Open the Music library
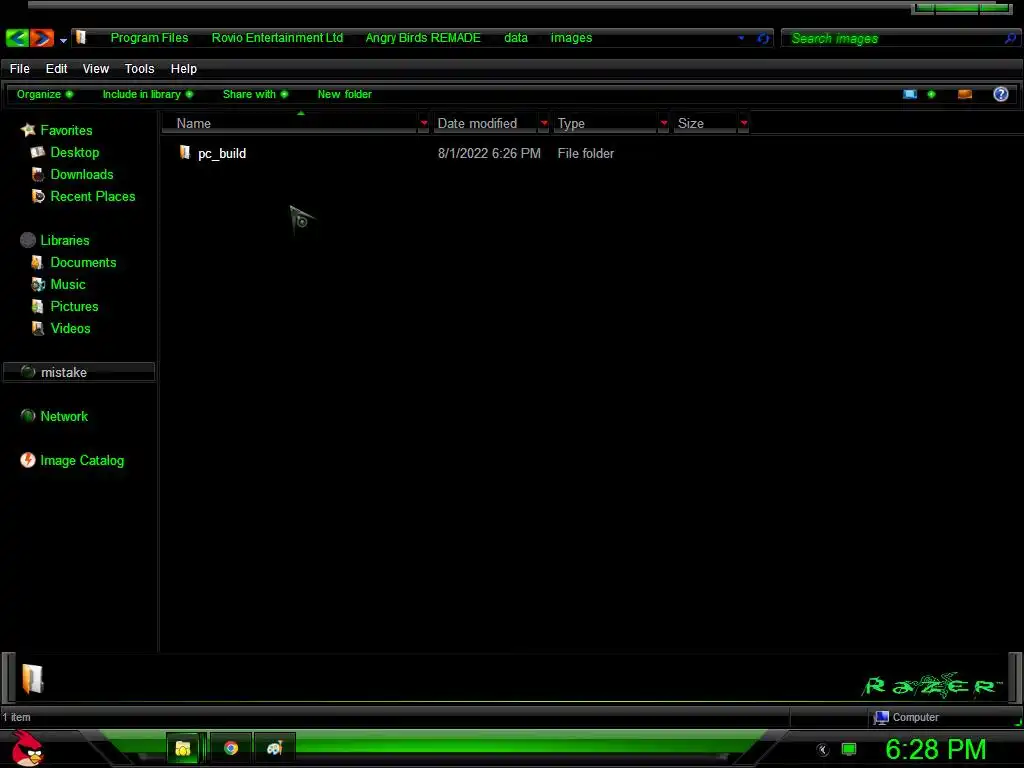Screen dimensions: 1024x768 [x=68, y=285]
